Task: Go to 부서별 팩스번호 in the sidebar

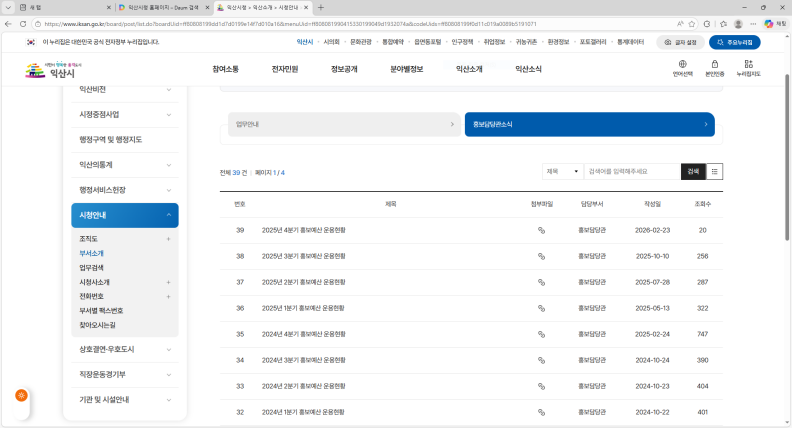Action: click(101, 311)
